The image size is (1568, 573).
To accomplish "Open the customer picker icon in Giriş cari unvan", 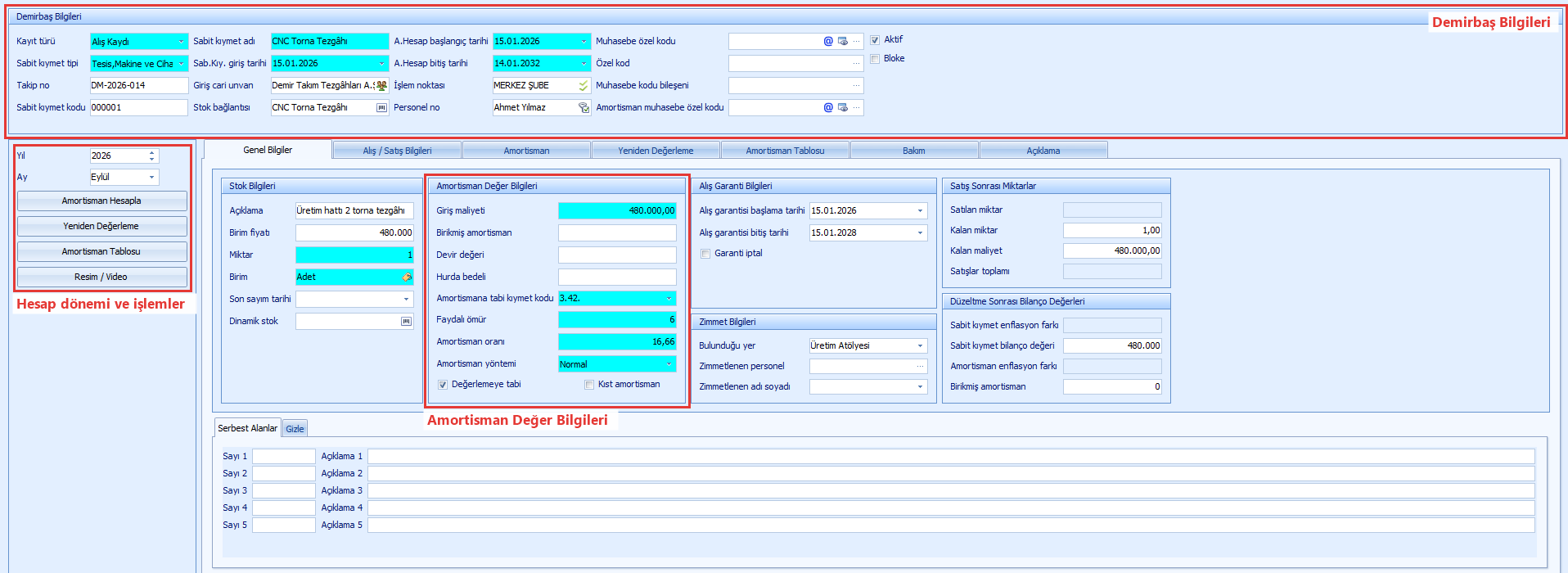I will (381, 85).
